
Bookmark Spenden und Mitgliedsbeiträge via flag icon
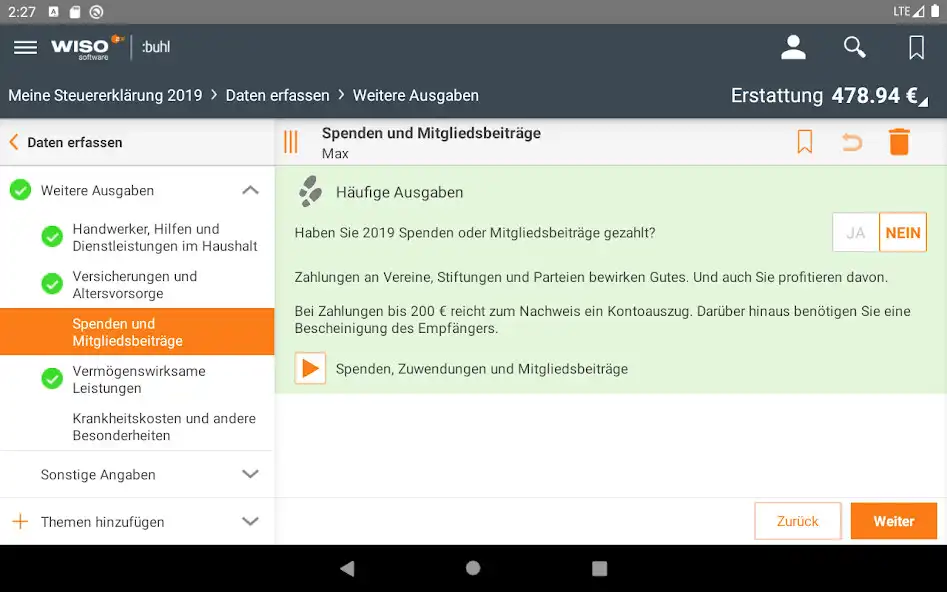(804, 141)
